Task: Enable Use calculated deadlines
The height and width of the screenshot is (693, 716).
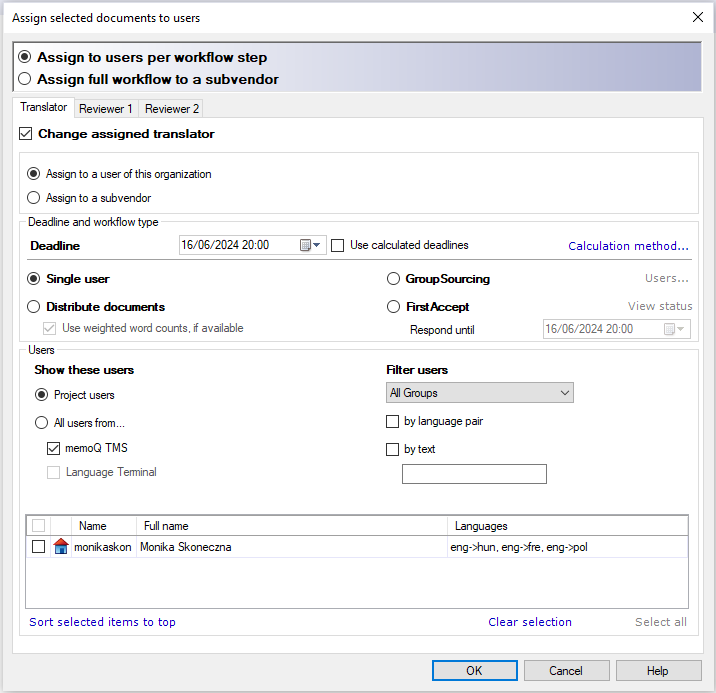Action: point(338,245)
